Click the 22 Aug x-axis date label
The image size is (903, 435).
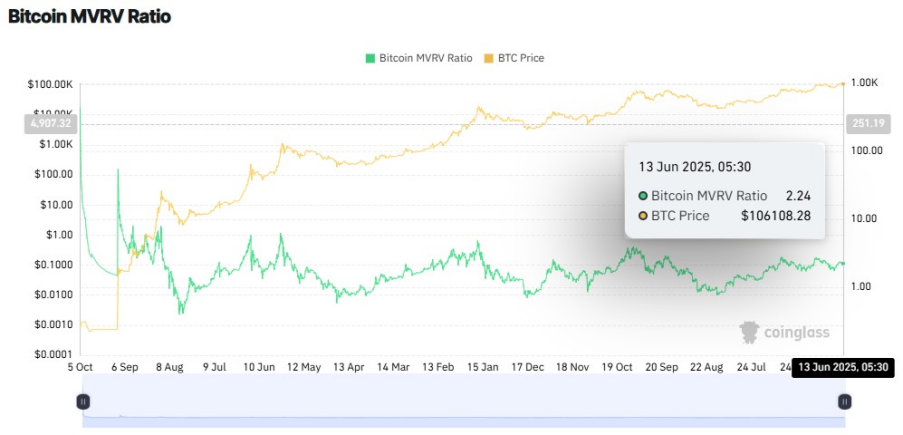pos(707,367)
